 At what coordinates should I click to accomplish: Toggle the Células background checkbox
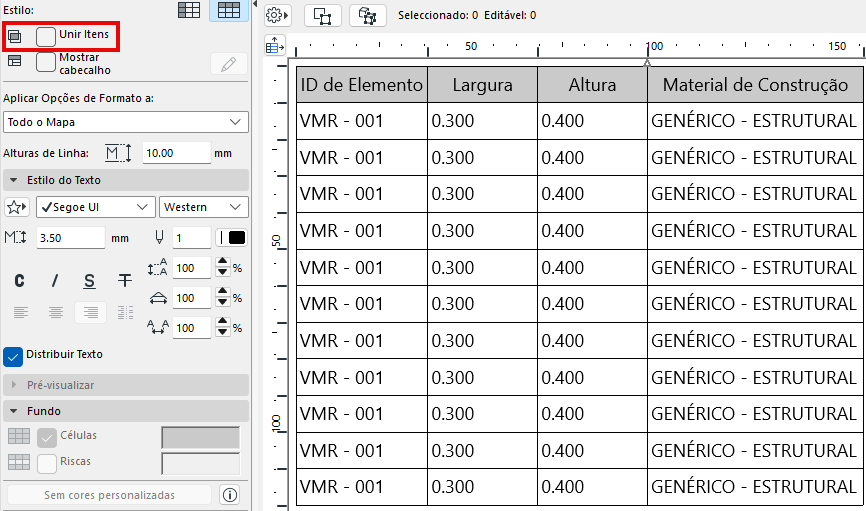tap(47, 438)
